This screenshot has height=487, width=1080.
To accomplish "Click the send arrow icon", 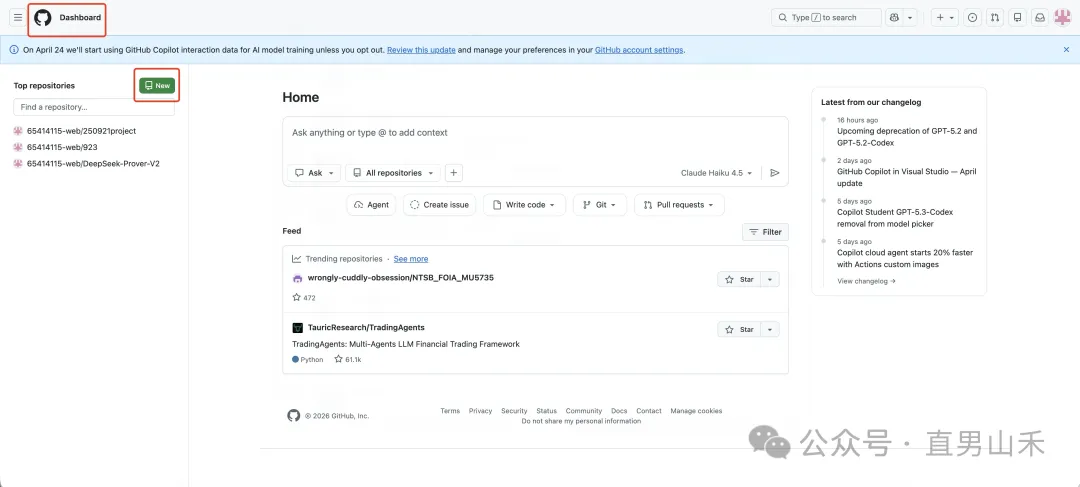I will (775, 173).
